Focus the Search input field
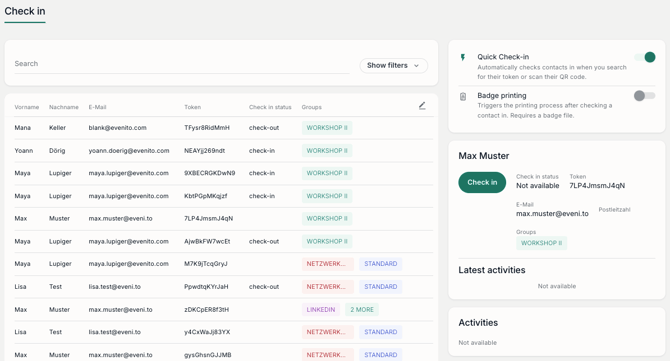The image size is (670, 361). pyautogui.click(x=182, y=64)
